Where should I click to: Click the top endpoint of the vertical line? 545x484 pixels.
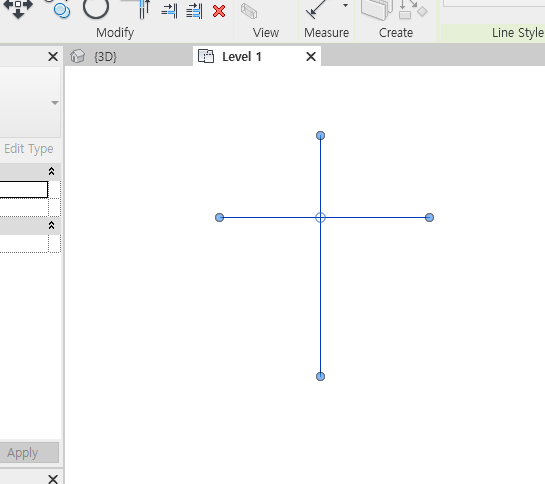tap(320, 135)
